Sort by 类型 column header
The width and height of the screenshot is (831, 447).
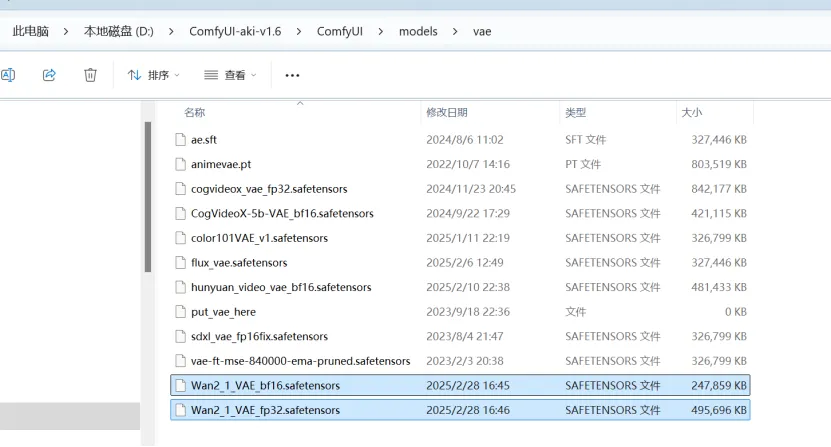point(576,112)
